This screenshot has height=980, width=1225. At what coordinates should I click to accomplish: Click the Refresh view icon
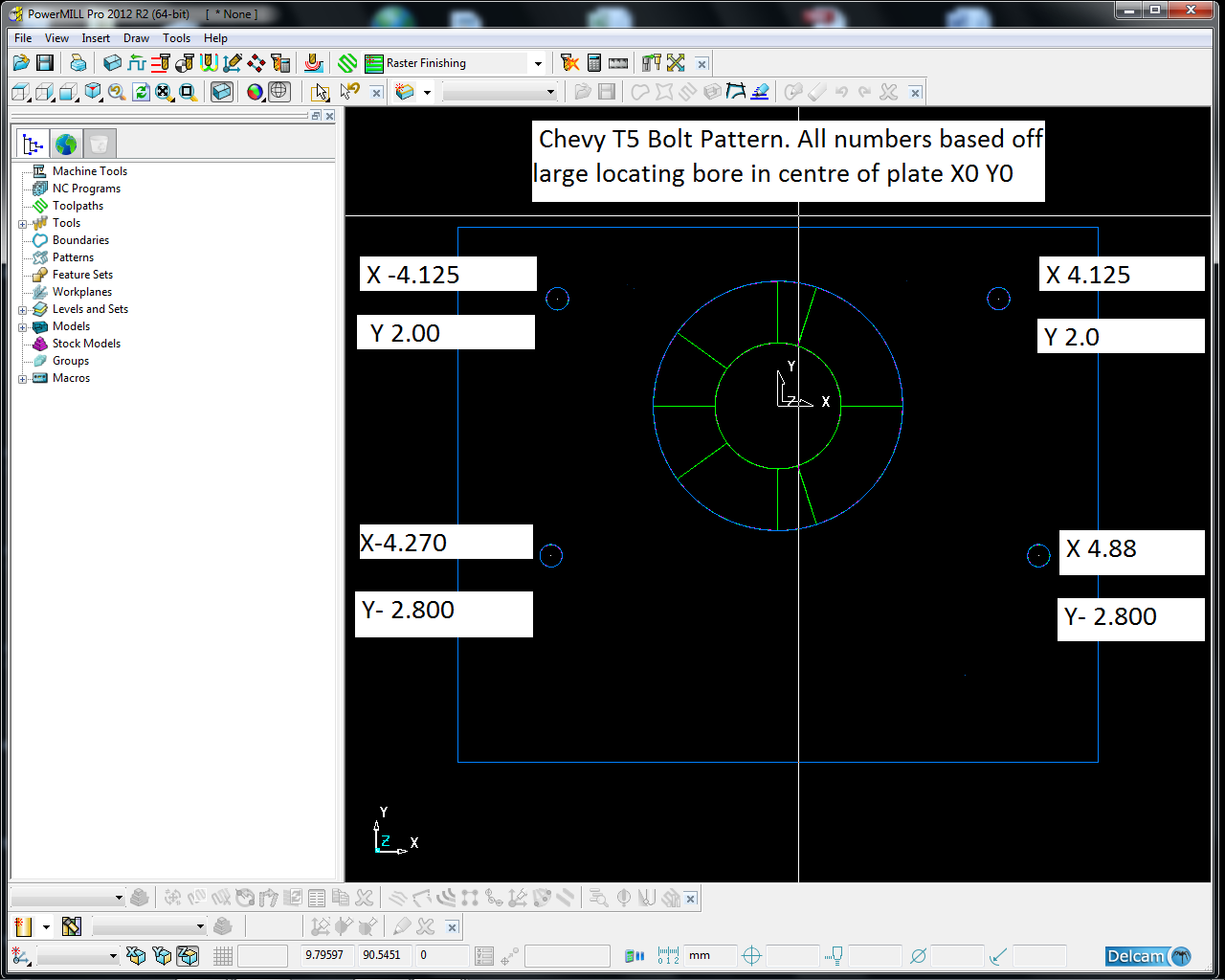[x=141, y=92]
